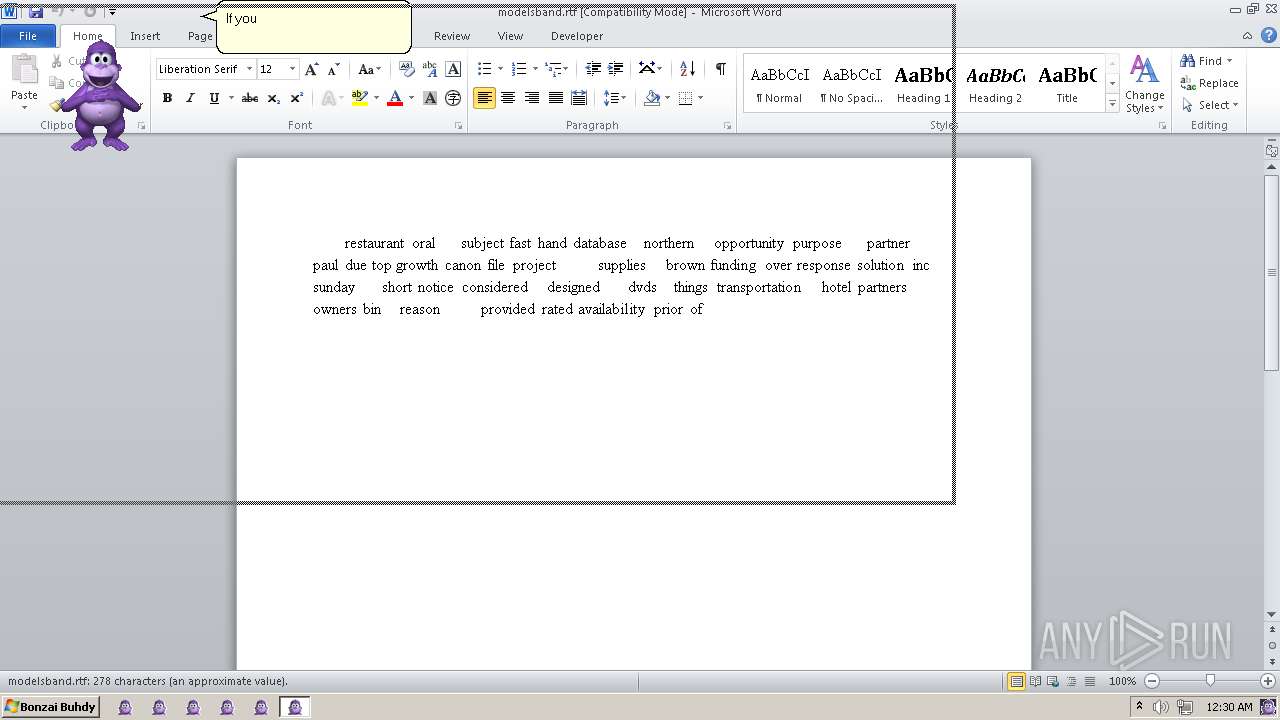Click Shrink Font icon
The width and height of the screenshot is (1280, 720).
(x=334, y=69)
